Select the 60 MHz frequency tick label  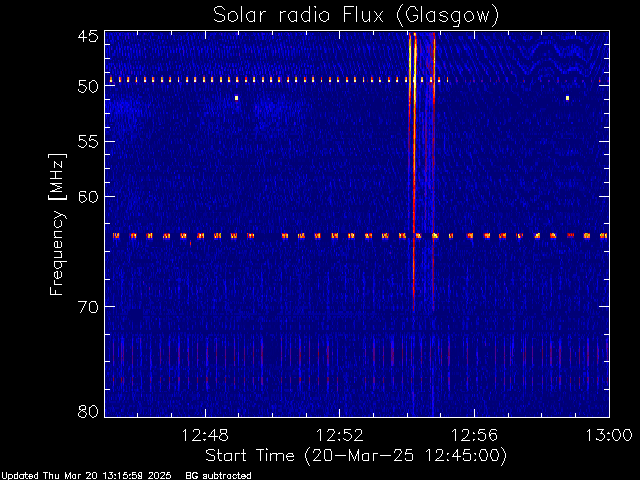tap(88, 197)
